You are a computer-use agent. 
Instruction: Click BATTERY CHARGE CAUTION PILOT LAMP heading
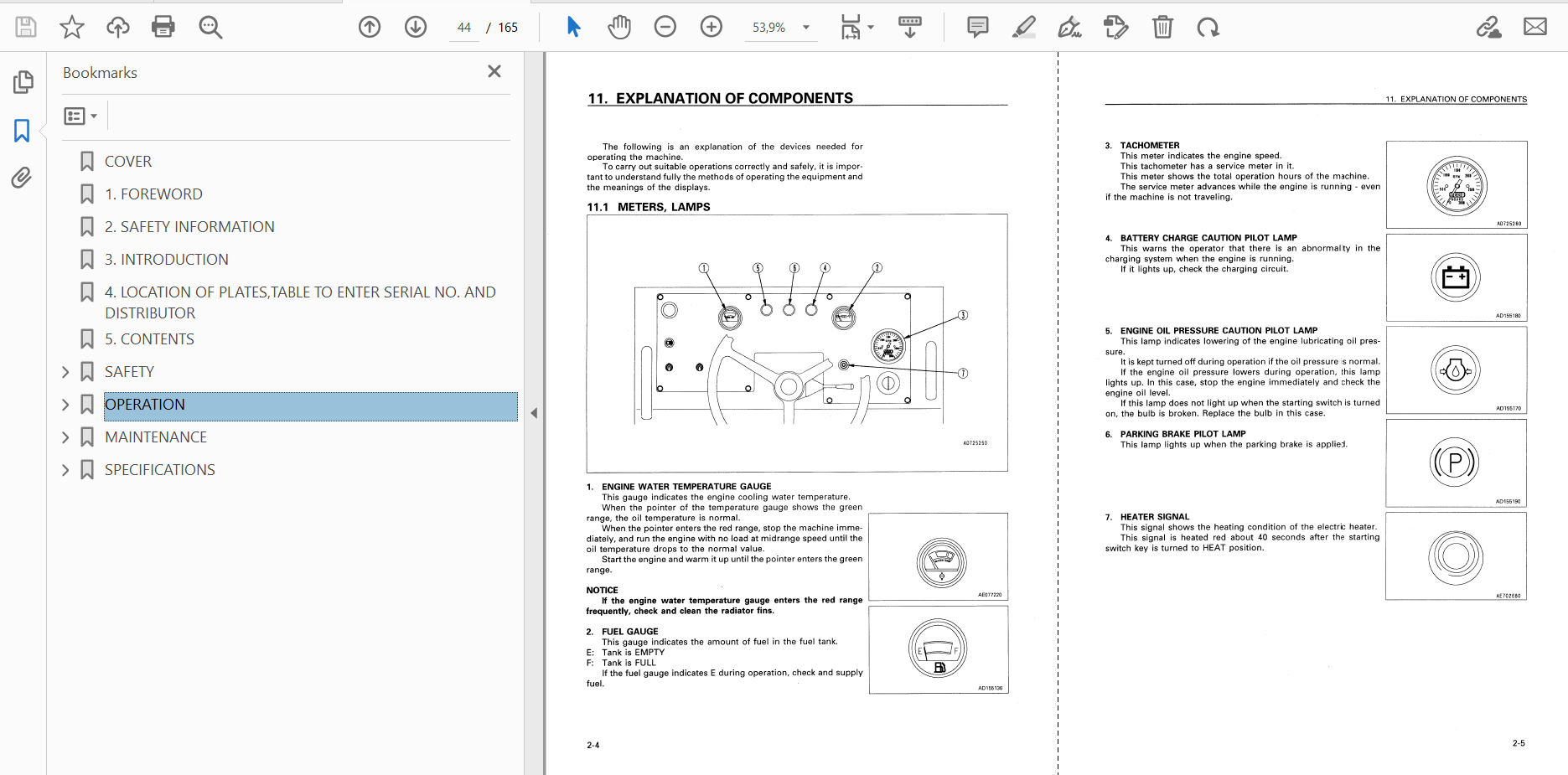point(1208,238)
